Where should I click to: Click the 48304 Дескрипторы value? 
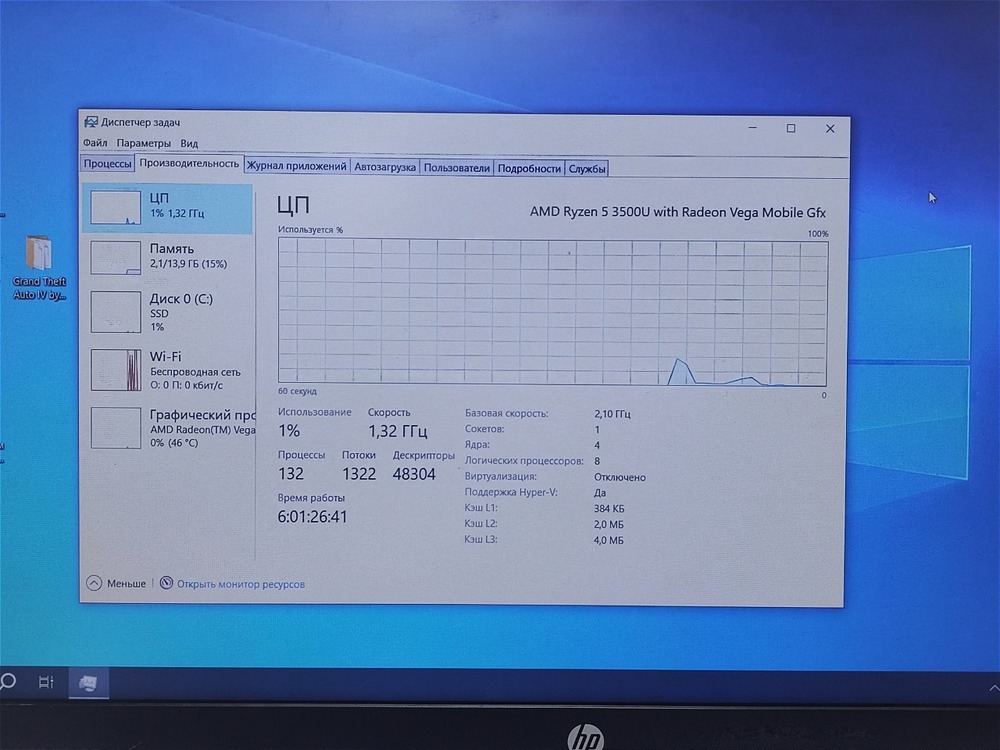[414, 474]
